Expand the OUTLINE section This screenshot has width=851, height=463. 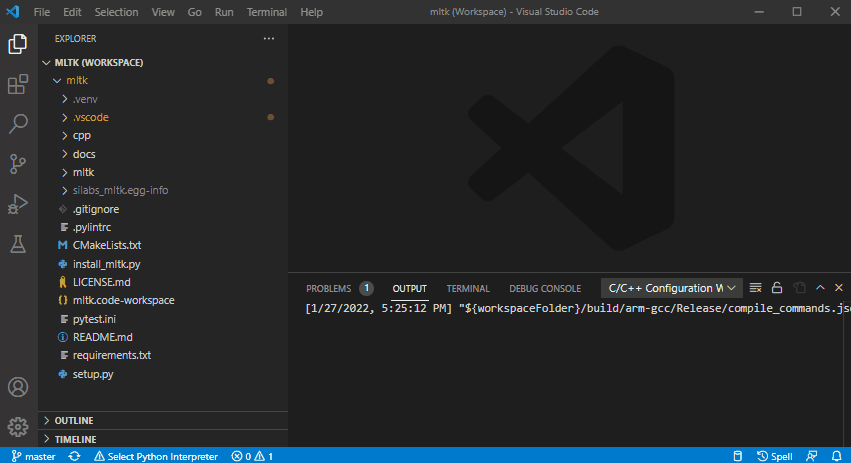click(x=74, y=421)
